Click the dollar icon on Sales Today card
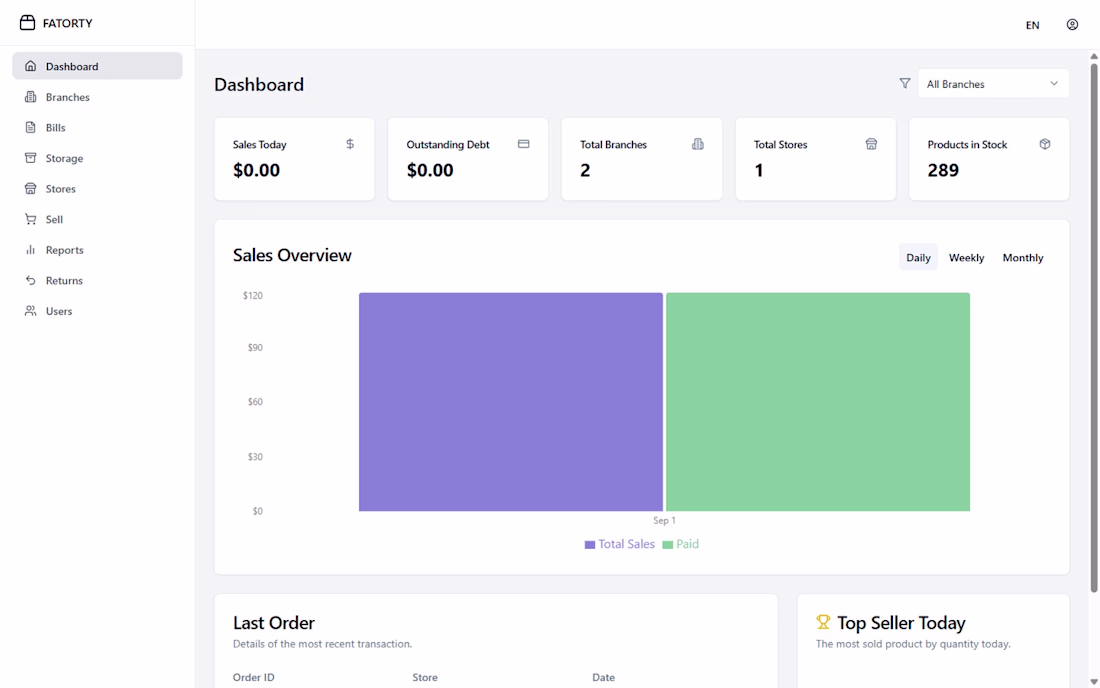Image resolution: width=1100 pixels, height=688 pixels. [x=350, y=144]
